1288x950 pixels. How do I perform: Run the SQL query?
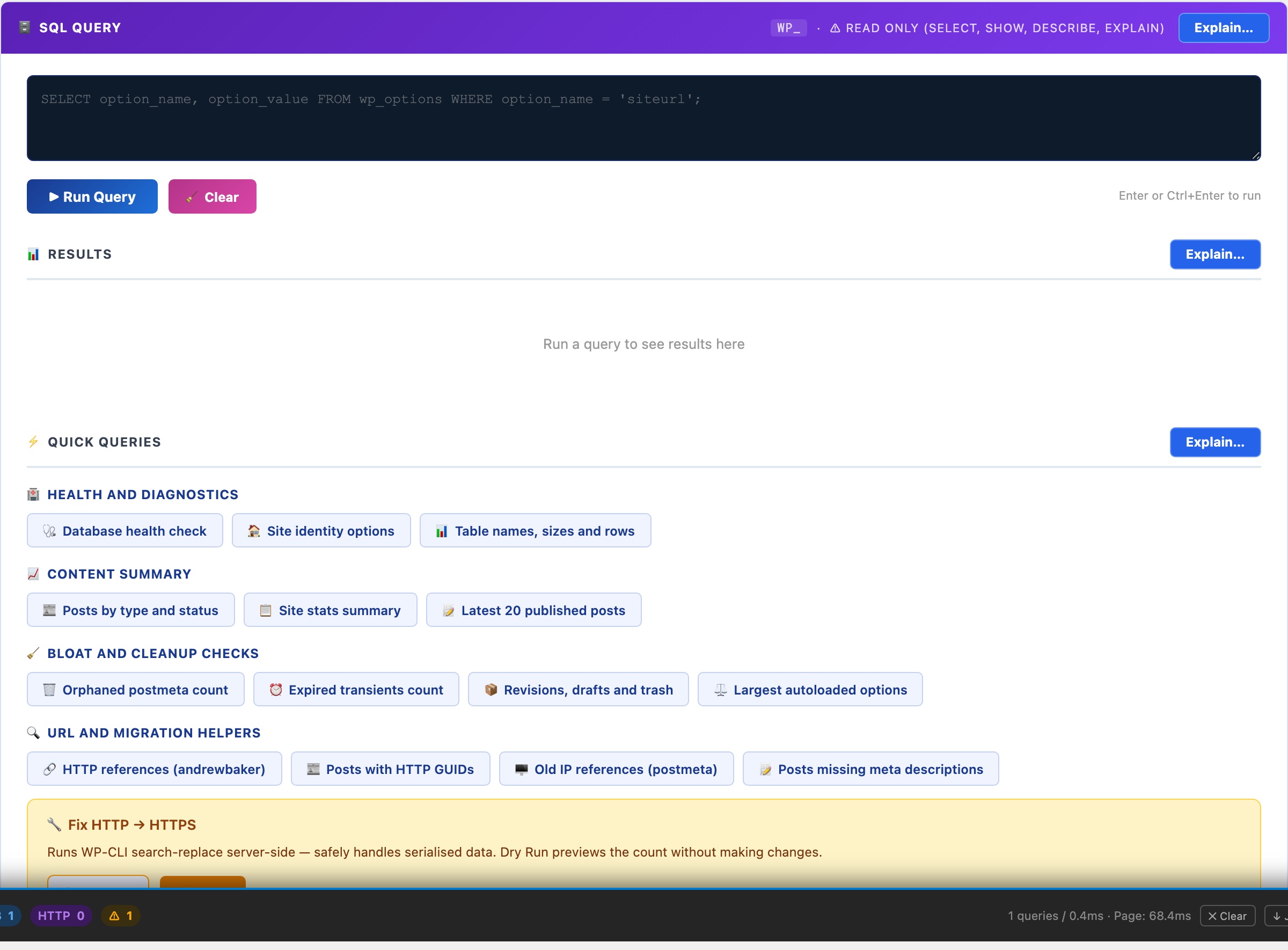tap(91, 196)
